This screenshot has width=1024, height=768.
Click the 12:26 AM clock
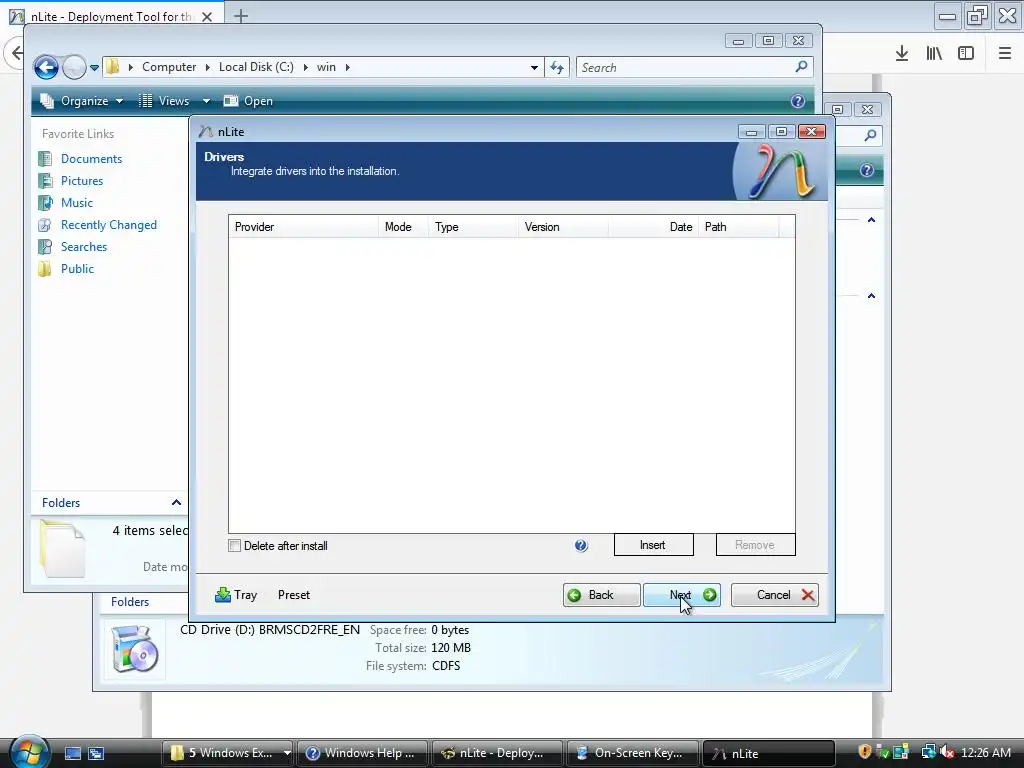986,753
